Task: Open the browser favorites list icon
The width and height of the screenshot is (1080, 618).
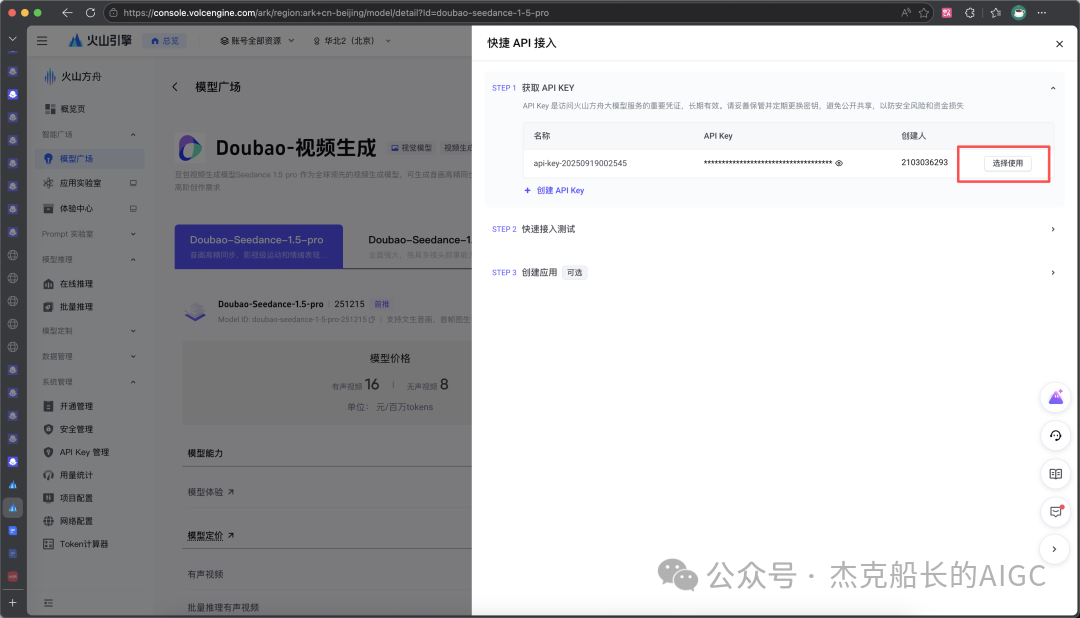Action: tap(995, 12)
